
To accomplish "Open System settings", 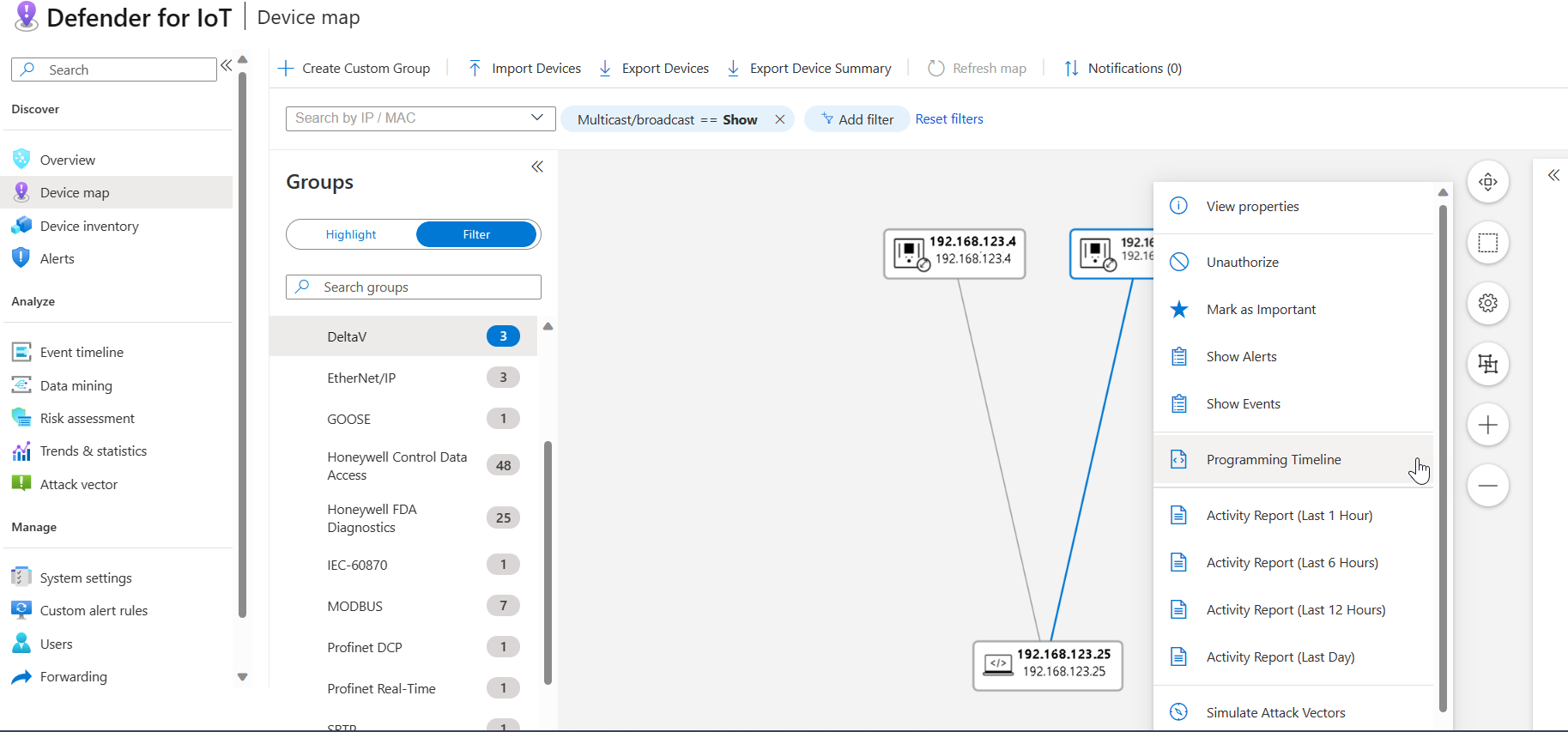I will pos(86,578).
